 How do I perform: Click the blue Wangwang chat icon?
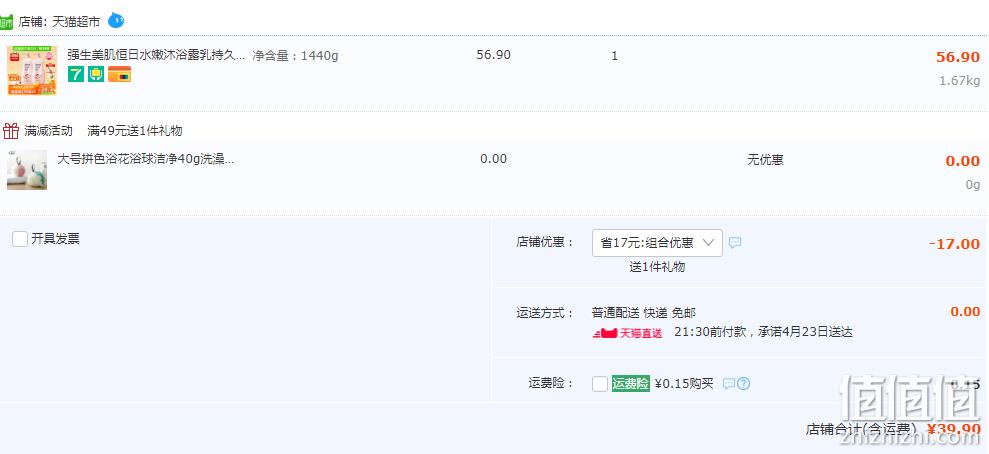click(x=116, y=19)
